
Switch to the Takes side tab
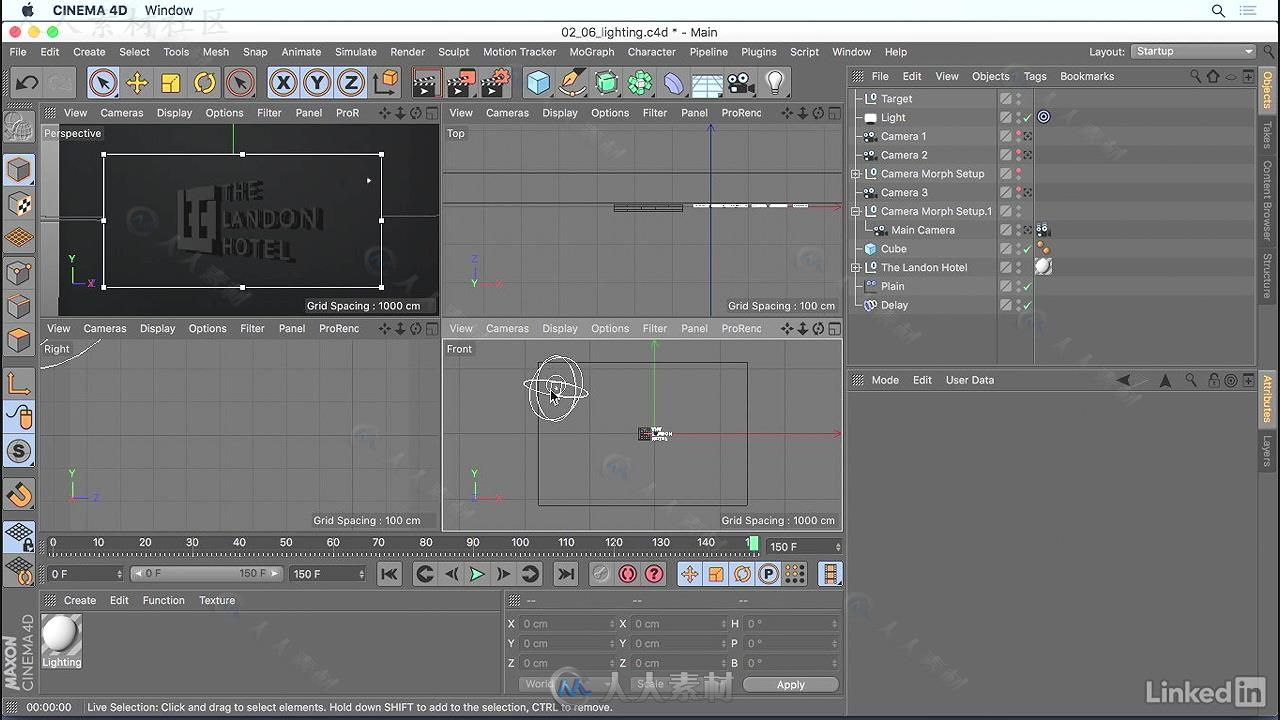point(1267,135)
